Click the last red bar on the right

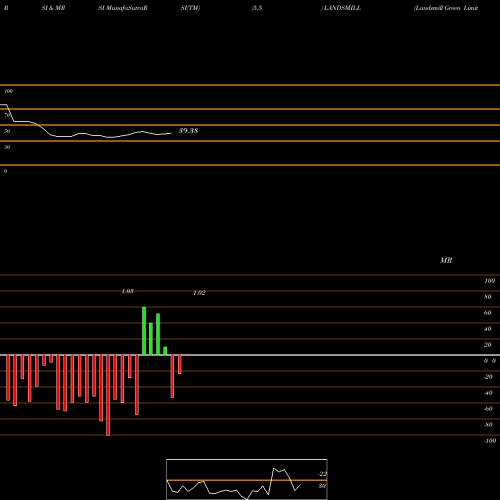coord(180,364)
